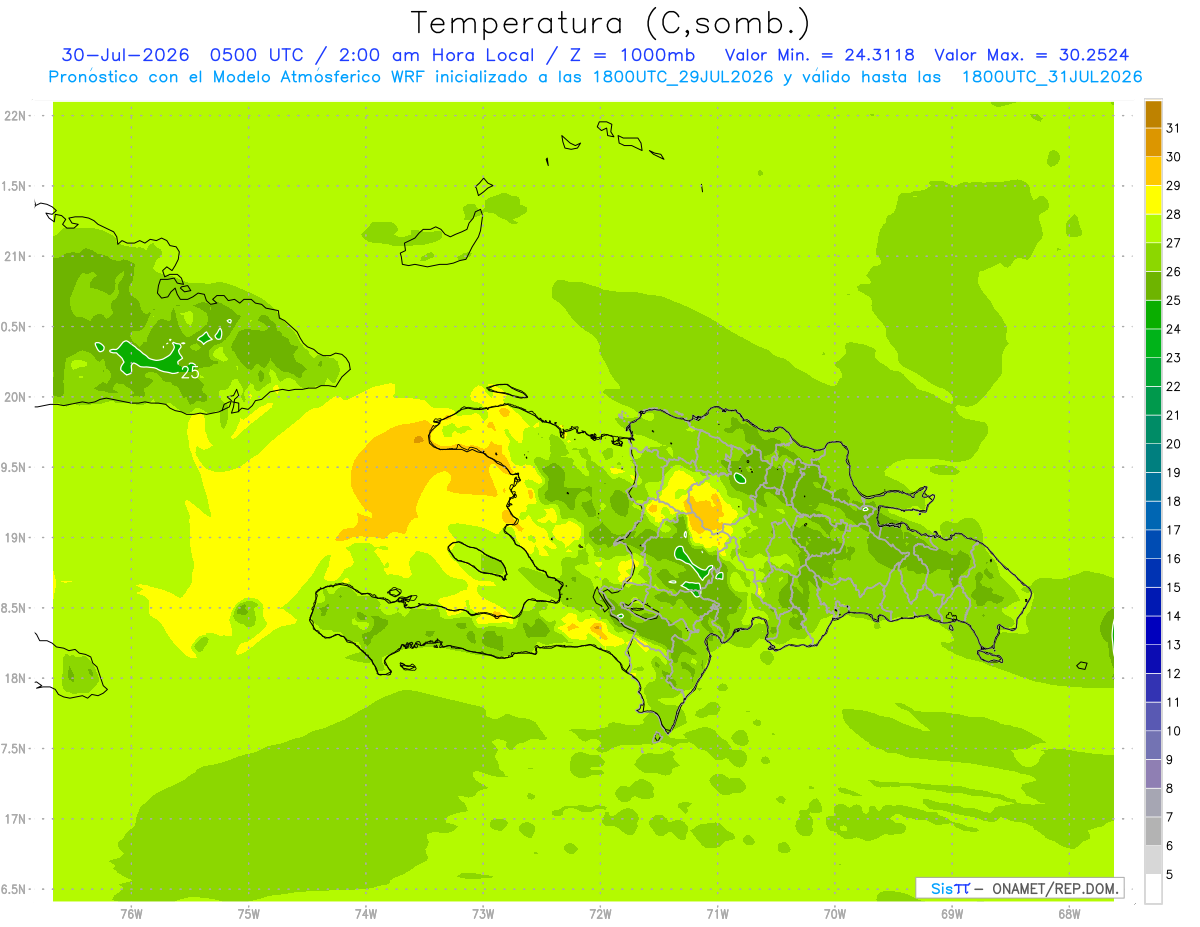The image size is (1200, 927).
Task: Click the "70W" longitude label
Action: point(835,913)
